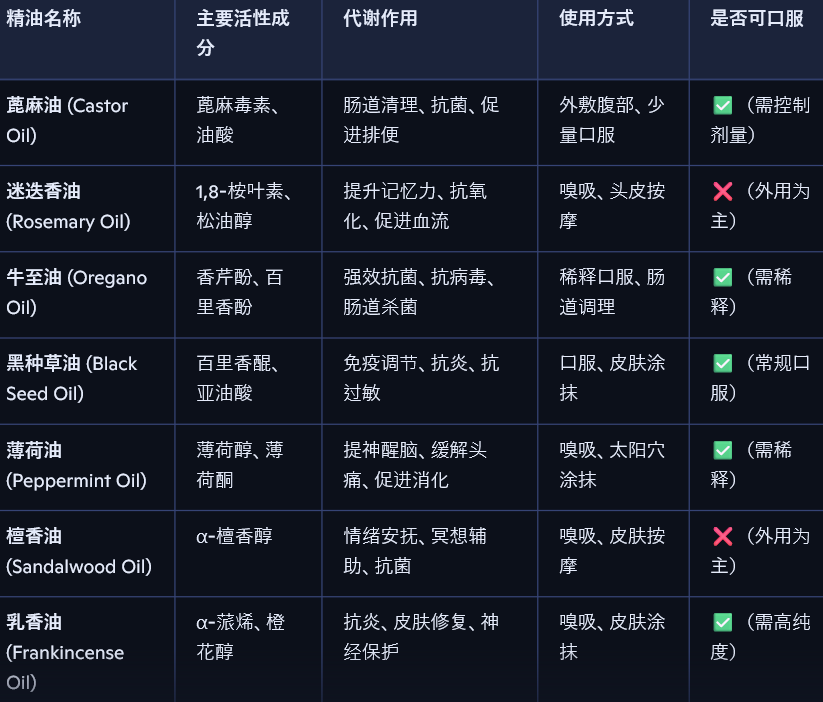This screenshot has height=702, width=823.
Task: Click the green check in Black Seed Oil row
Action: pos(722,364)
